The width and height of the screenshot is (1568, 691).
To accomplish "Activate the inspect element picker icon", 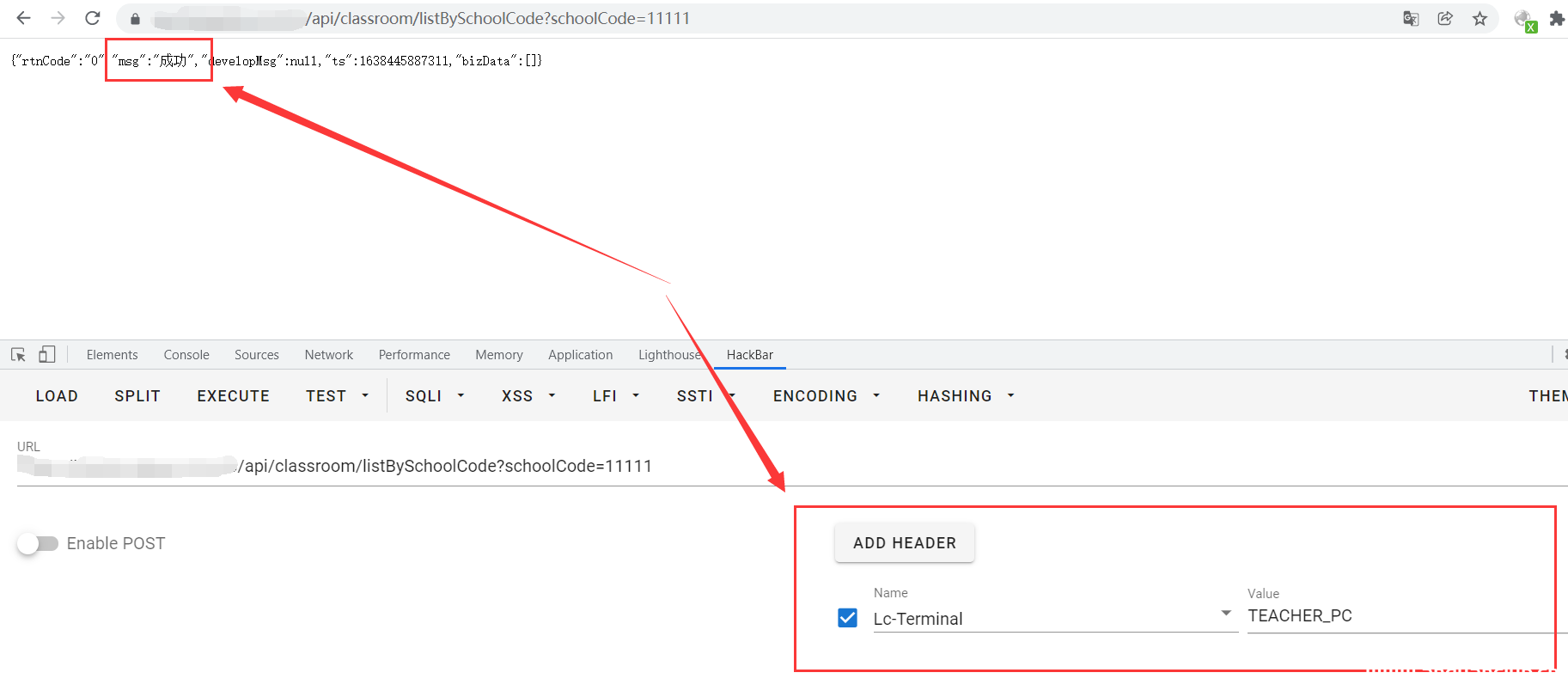I will point(18,355).
